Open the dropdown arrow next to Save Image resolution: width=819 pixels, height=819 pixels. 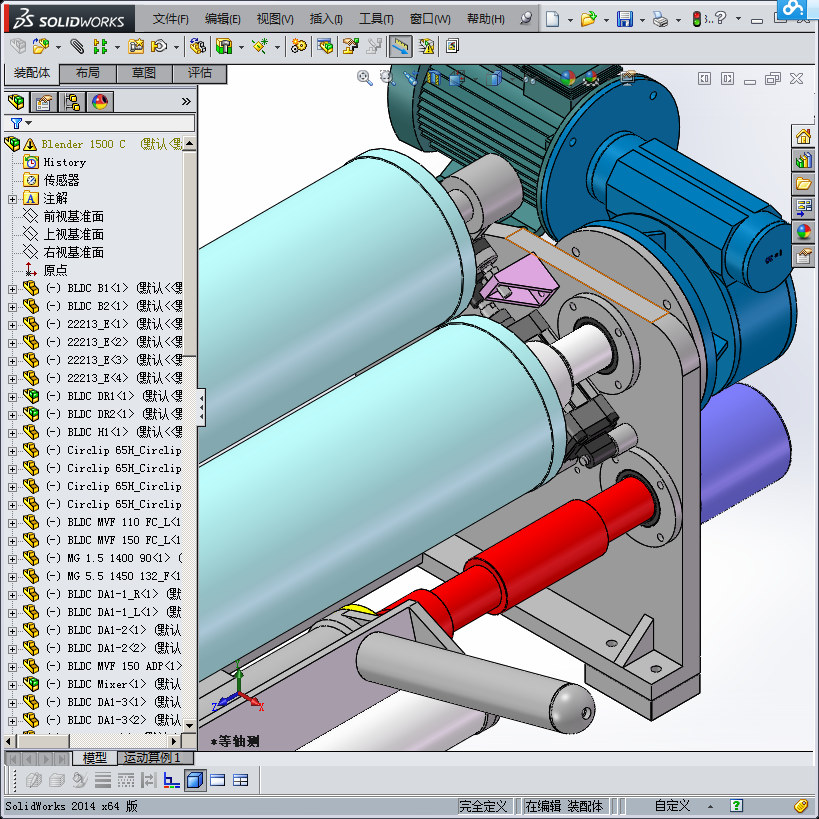point(642,20)
